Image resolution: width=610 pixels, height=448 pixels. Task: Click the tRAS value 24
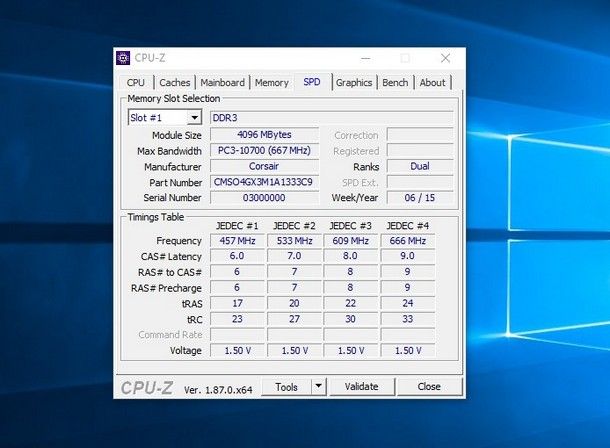tap(408, 303)
